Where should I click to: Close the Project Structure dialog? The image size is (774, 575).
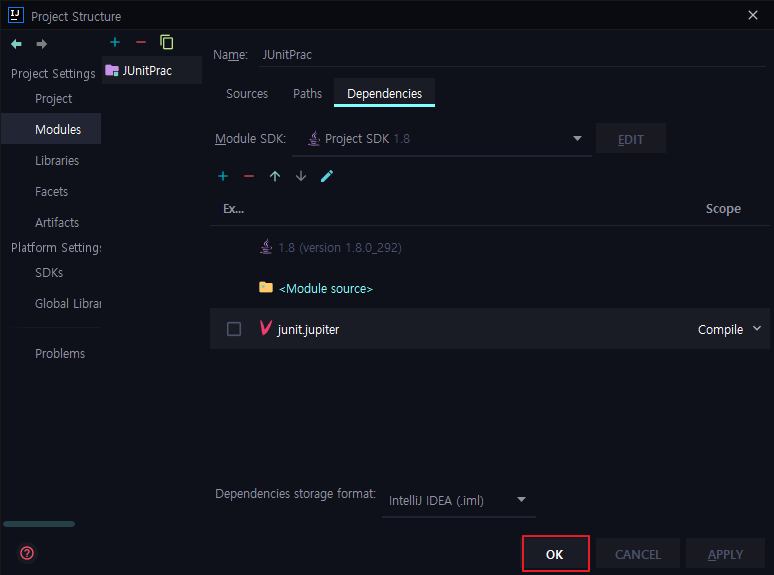point(753,15)
